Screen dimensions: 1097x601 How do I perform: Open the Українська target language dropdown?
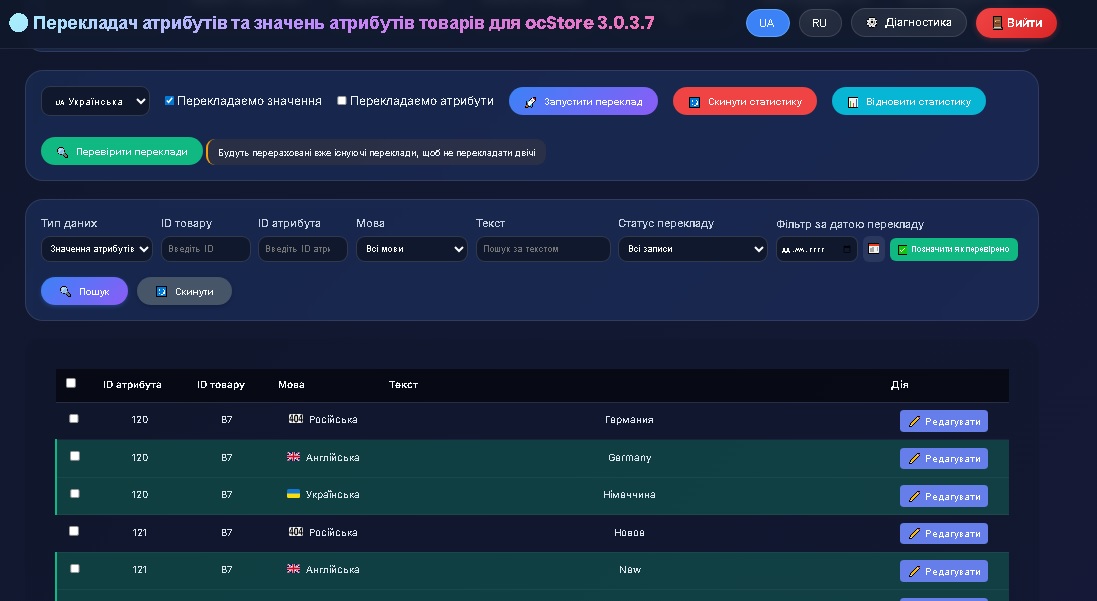click(x=95, y=101)
